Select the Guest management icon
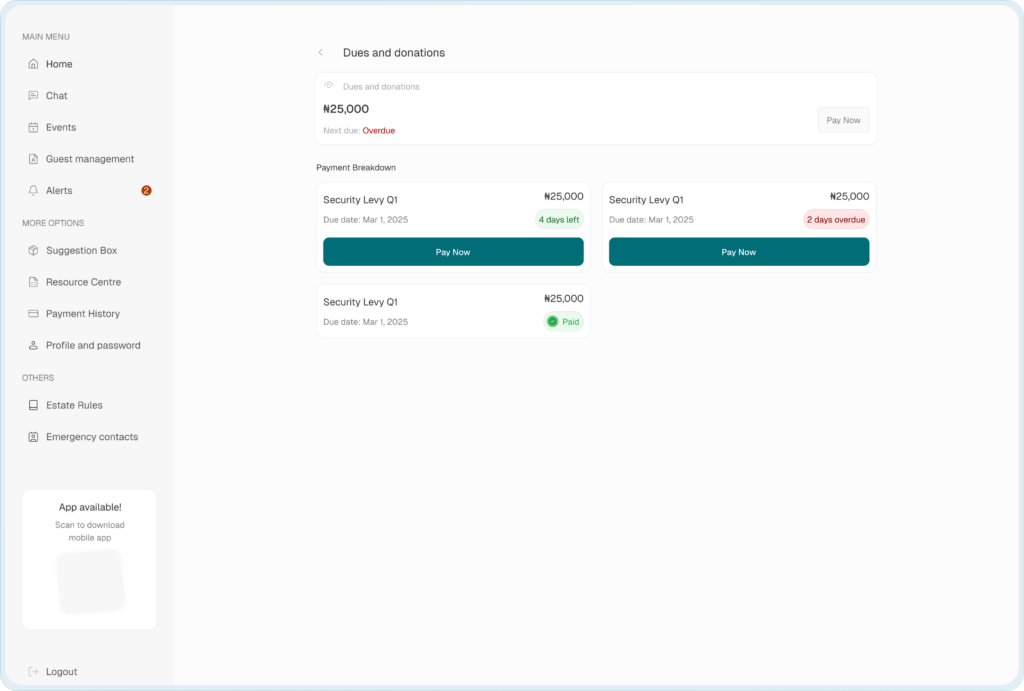 [33, 159]
